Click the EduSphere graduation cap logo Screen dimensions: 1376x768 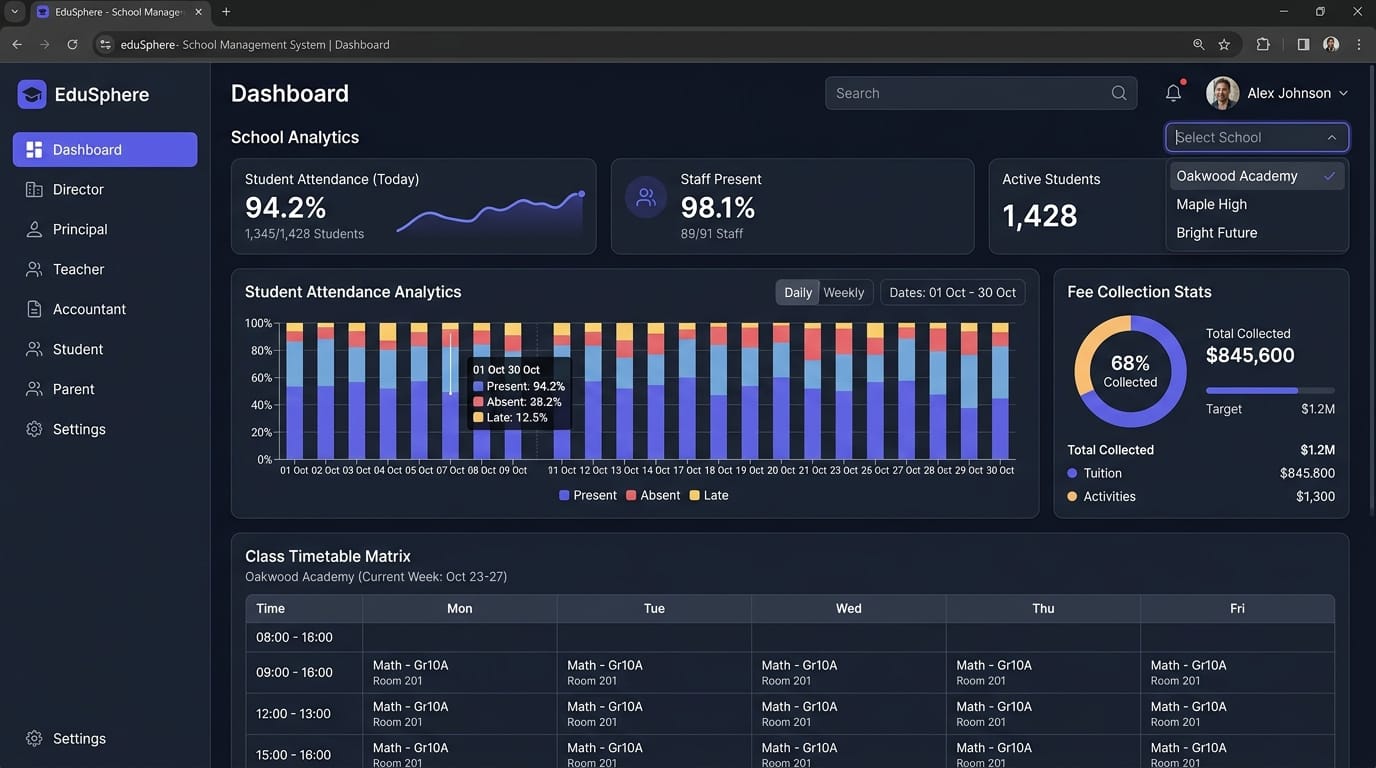[x=32, y=94]
